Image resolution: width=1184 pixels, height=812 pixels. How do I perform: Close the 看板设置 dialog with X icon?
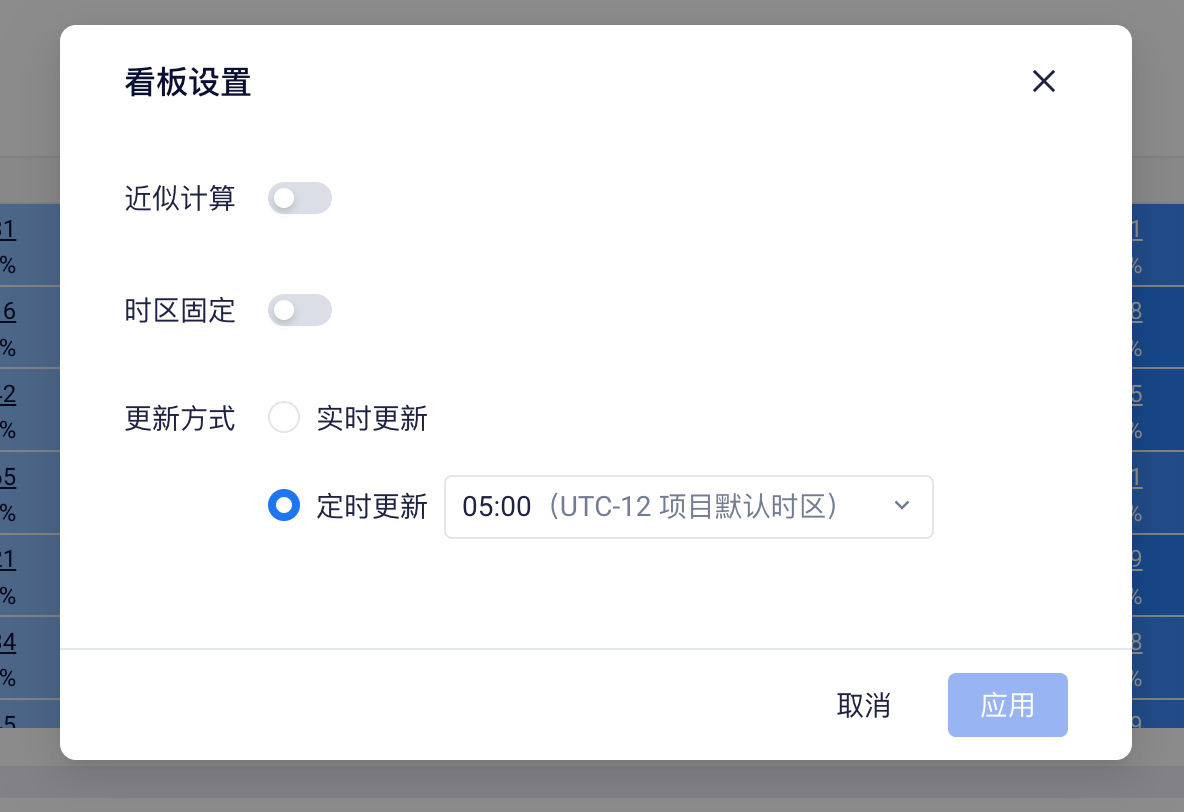tap(1044, 82)
